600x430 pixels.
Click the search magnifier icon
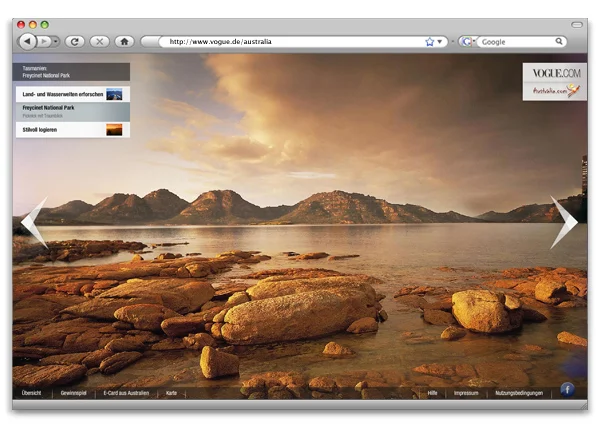(559, 42)
